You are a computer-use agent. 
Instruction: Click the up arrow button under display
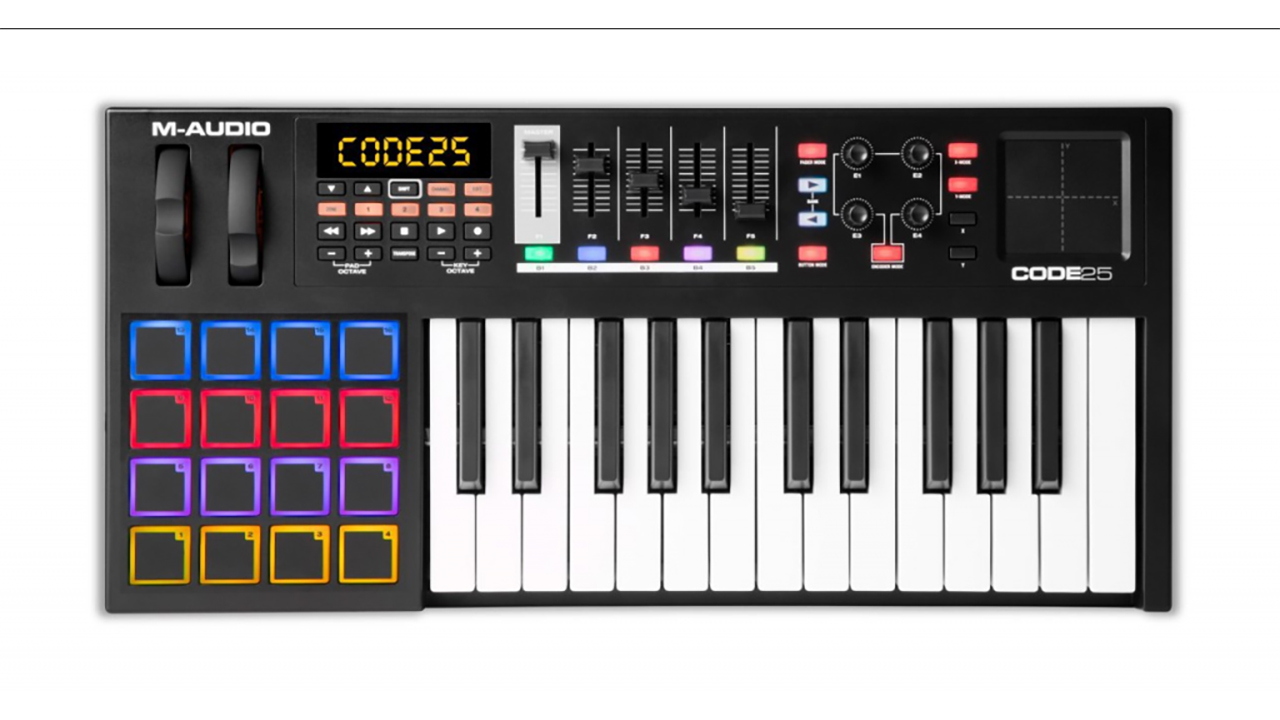pyautogui.click(x=368, y=188)
